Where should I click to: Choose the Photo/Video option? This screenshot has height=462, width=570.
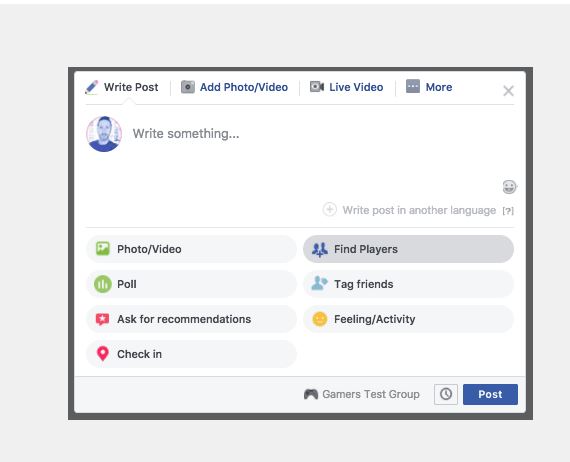click(x=191, y=249)
